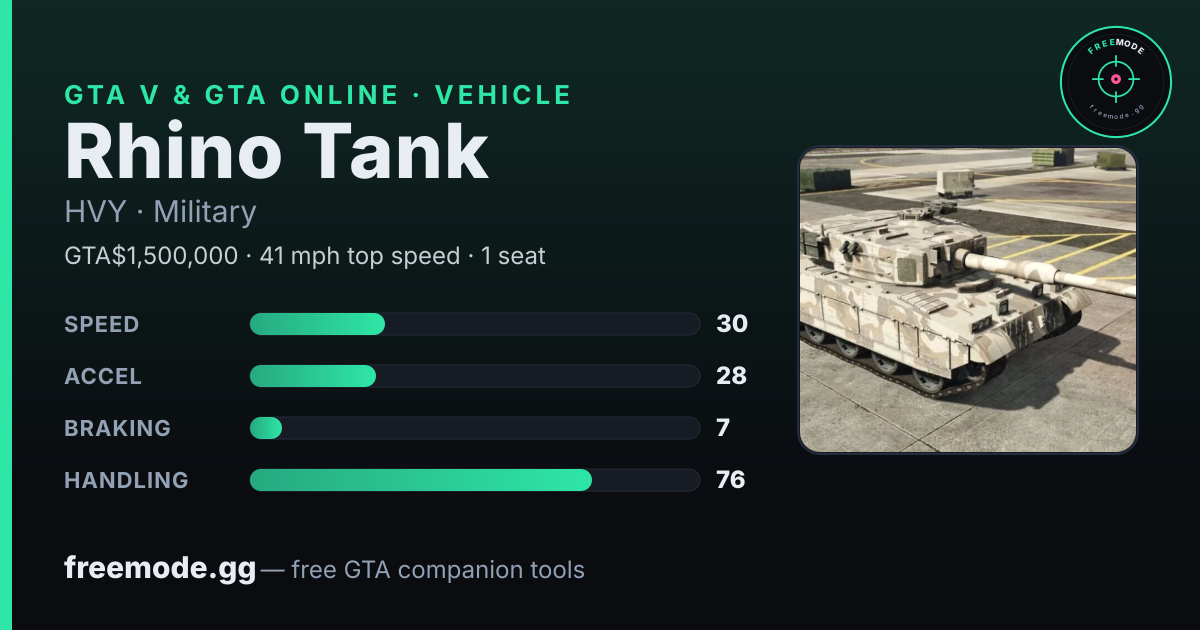1200x630 pixels.
Task: Click the Freemode circular logo badge
Action: coord(1115,83)
